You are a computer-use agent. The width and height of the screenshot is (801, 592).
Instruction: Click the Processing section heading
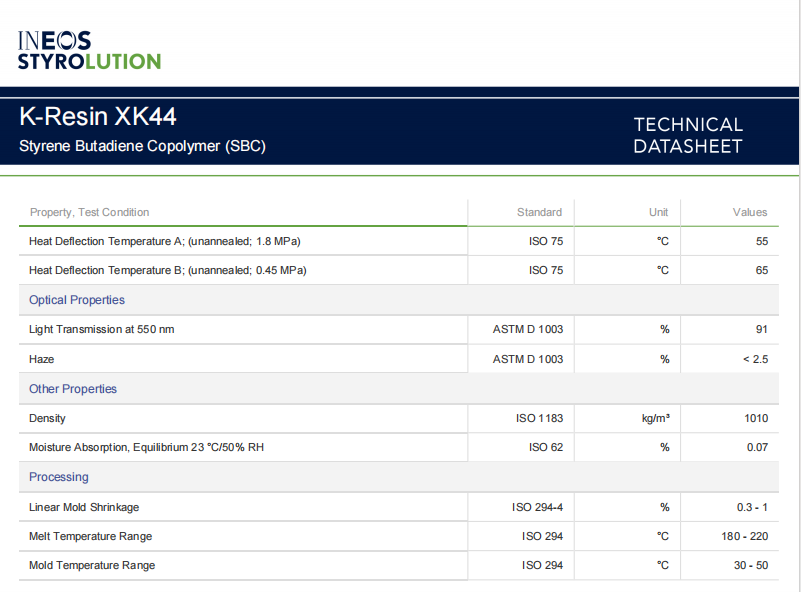(x=59, y=477)
